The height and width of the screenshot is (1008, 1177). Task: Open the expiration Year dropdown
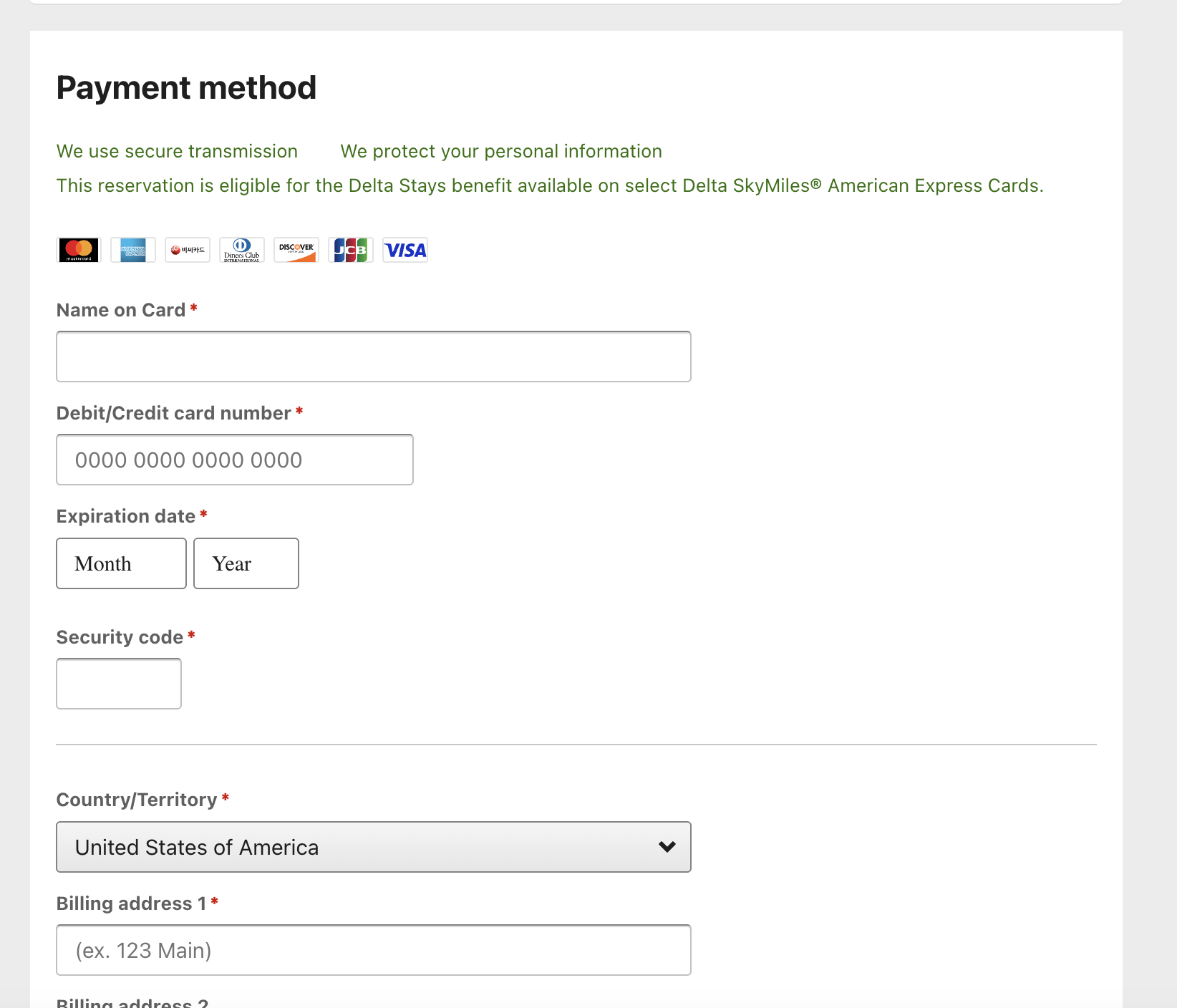point(246,563)
